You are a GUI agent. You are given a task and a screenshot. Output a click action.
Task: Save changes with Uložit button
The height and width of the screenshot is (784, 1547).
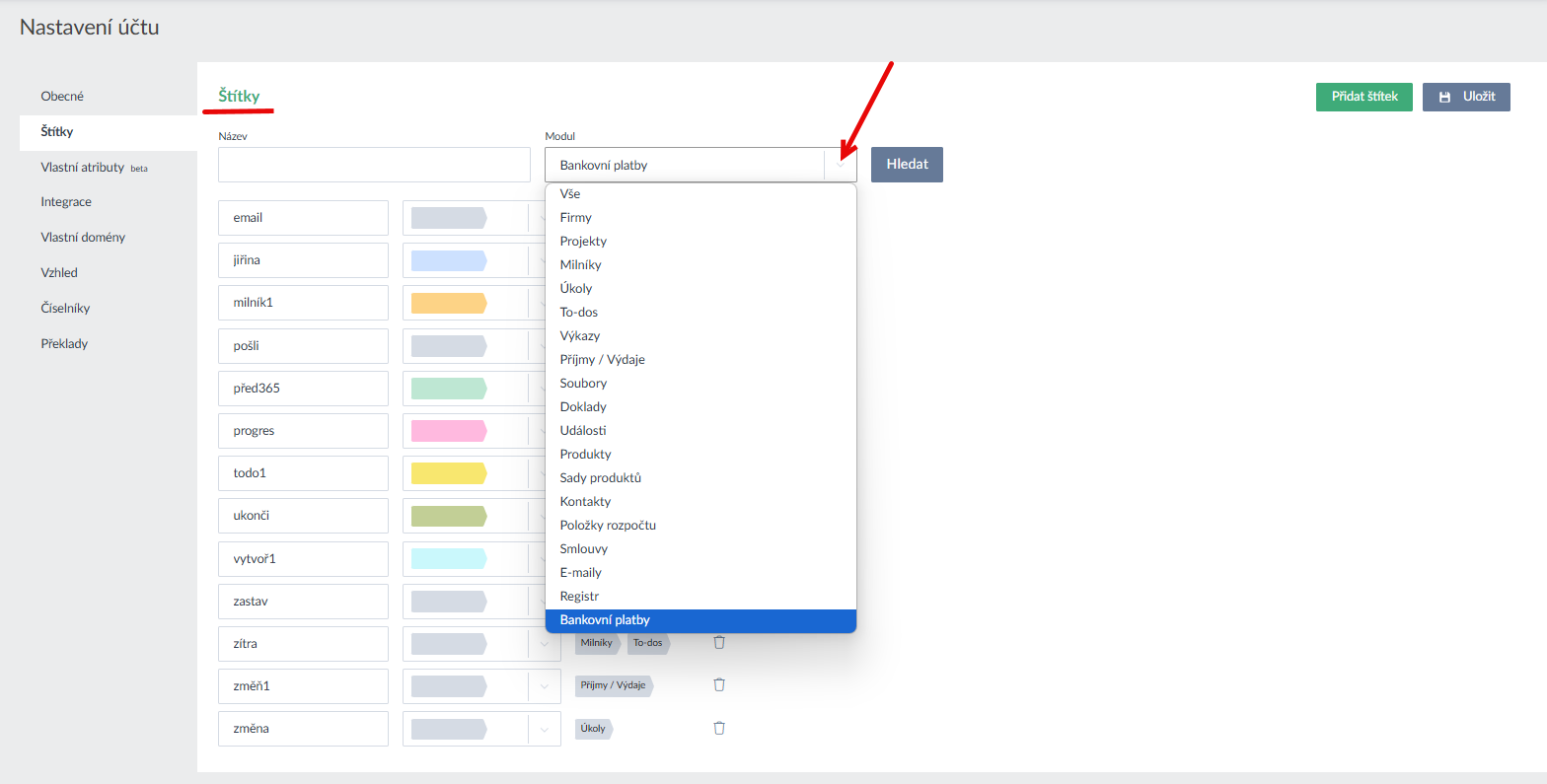tap(1465, 97)
